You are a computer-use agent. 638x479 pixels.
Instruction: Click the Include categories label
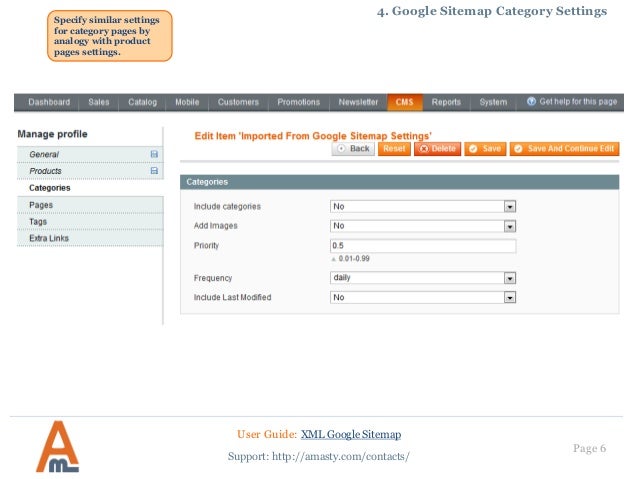tap(227, 207)
